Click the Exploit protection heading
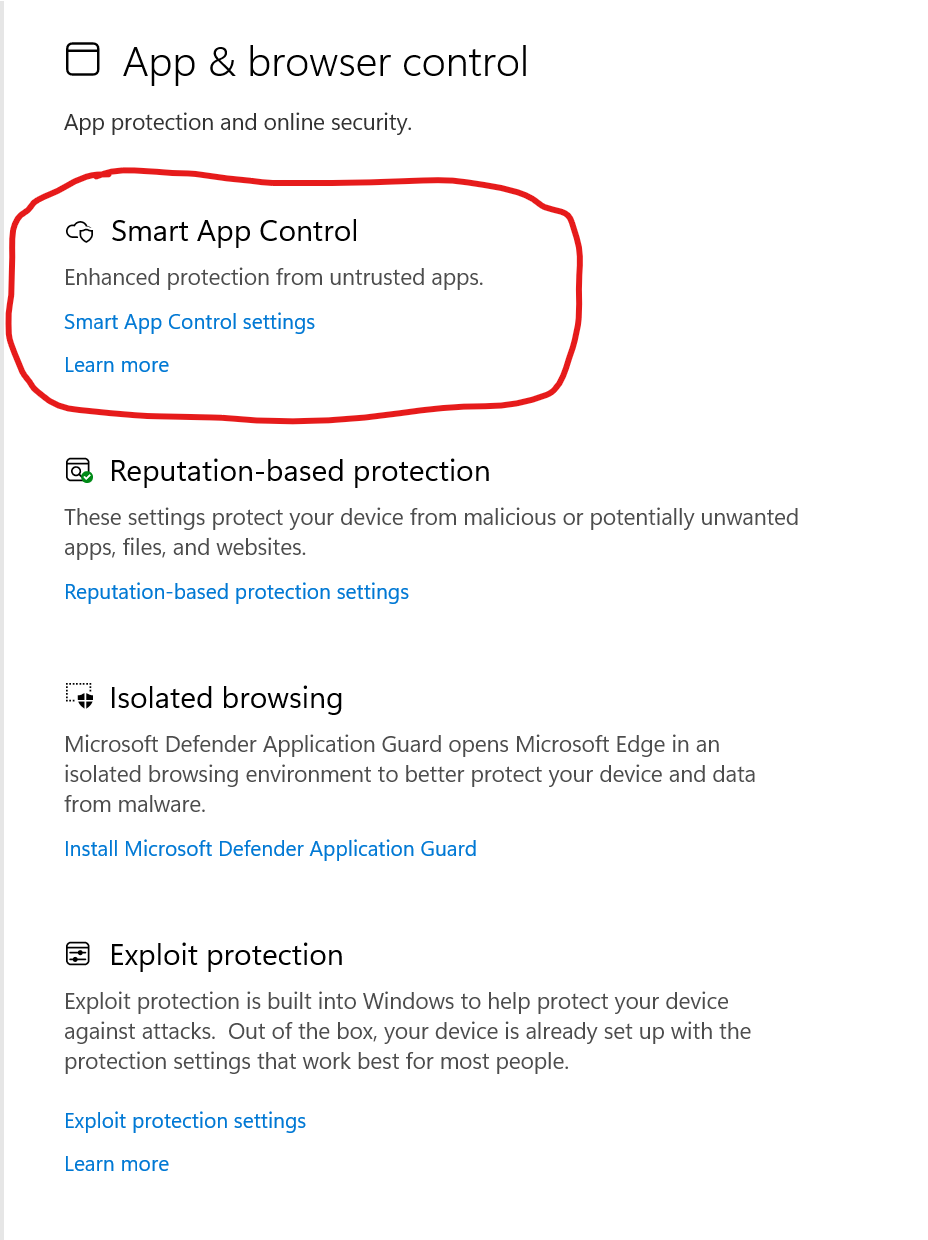Screen dimensions: 928x1240 coord(226,955)
